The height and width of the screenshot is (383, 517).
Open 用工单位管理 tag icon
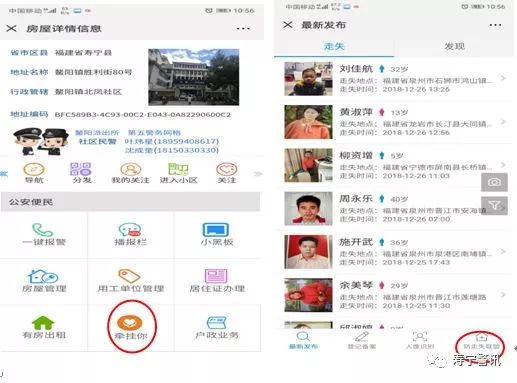point(130,276)
